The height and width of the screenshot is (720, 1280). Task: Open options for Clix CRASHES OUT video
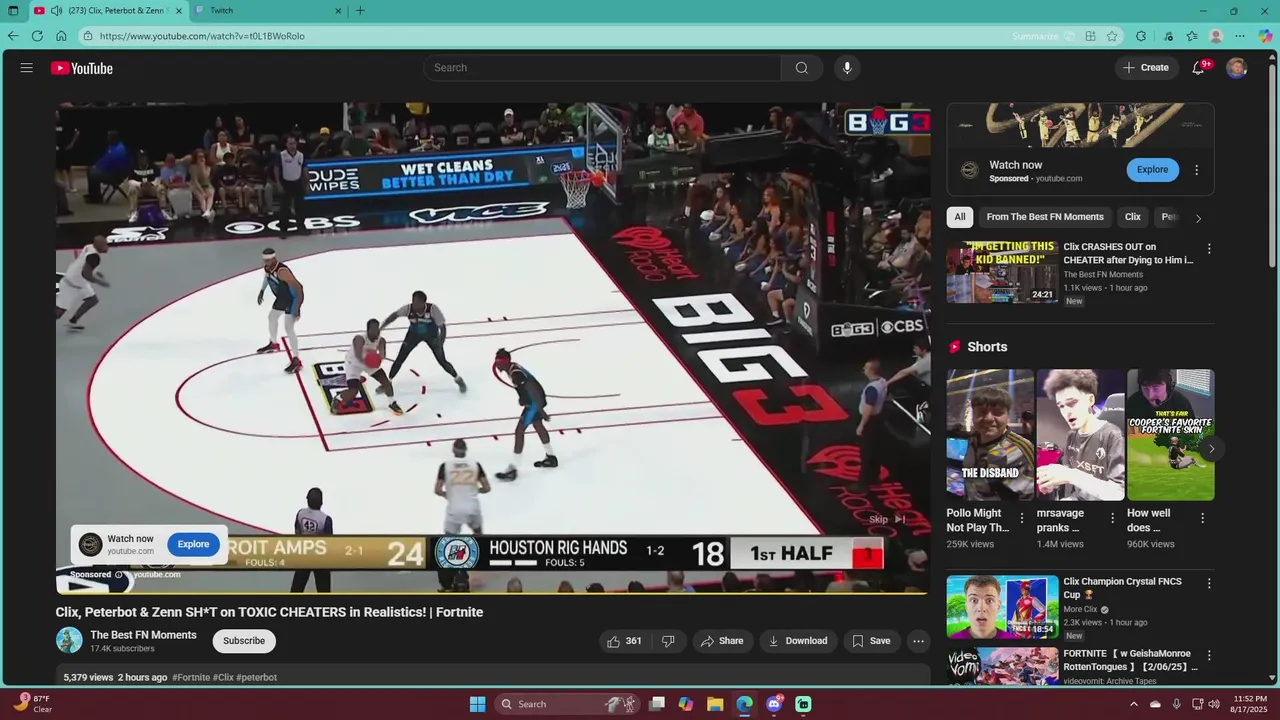click(1209, 249)
